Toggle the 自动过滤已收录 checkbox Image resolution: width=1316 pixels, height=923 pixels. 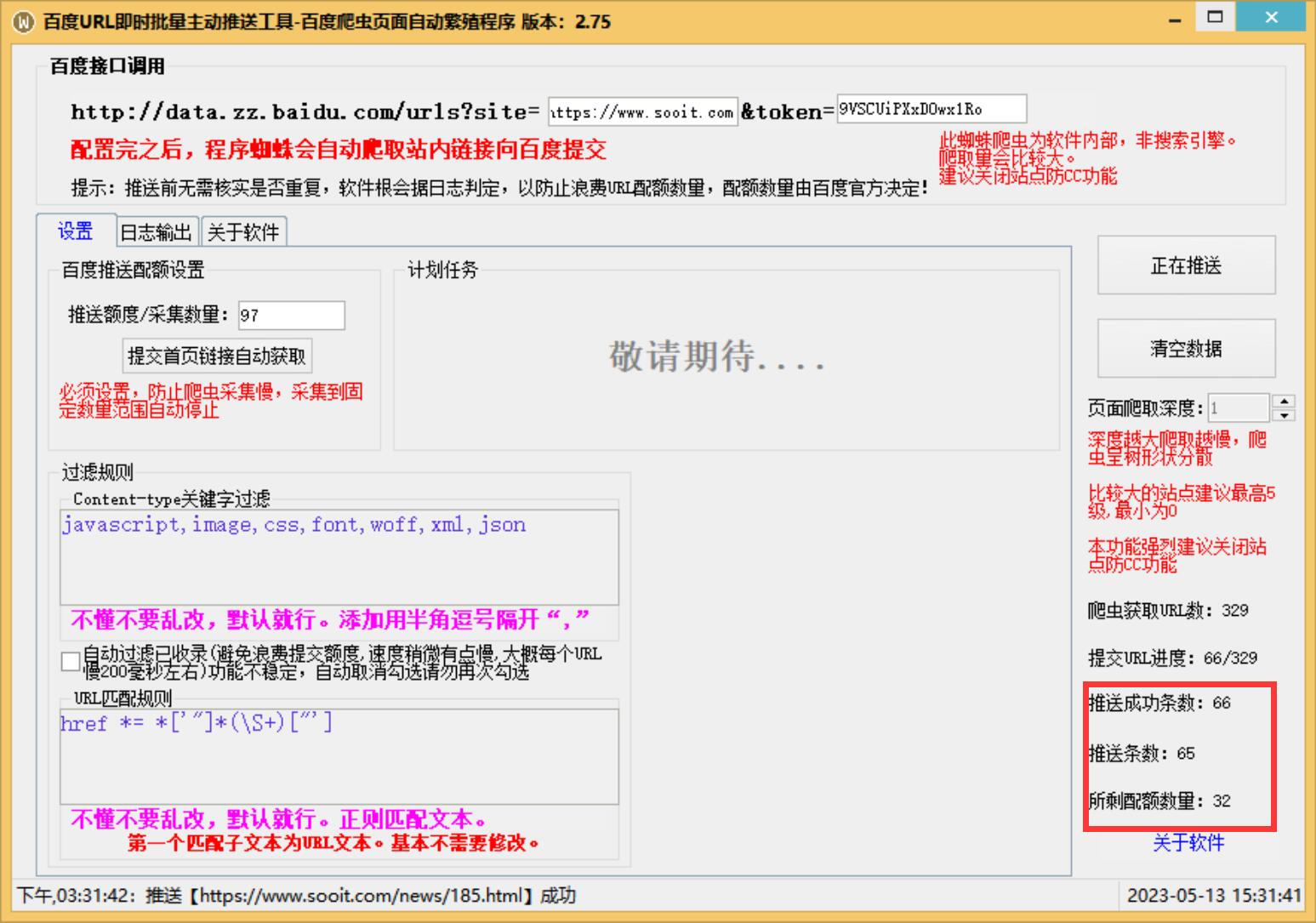[71, 663]
